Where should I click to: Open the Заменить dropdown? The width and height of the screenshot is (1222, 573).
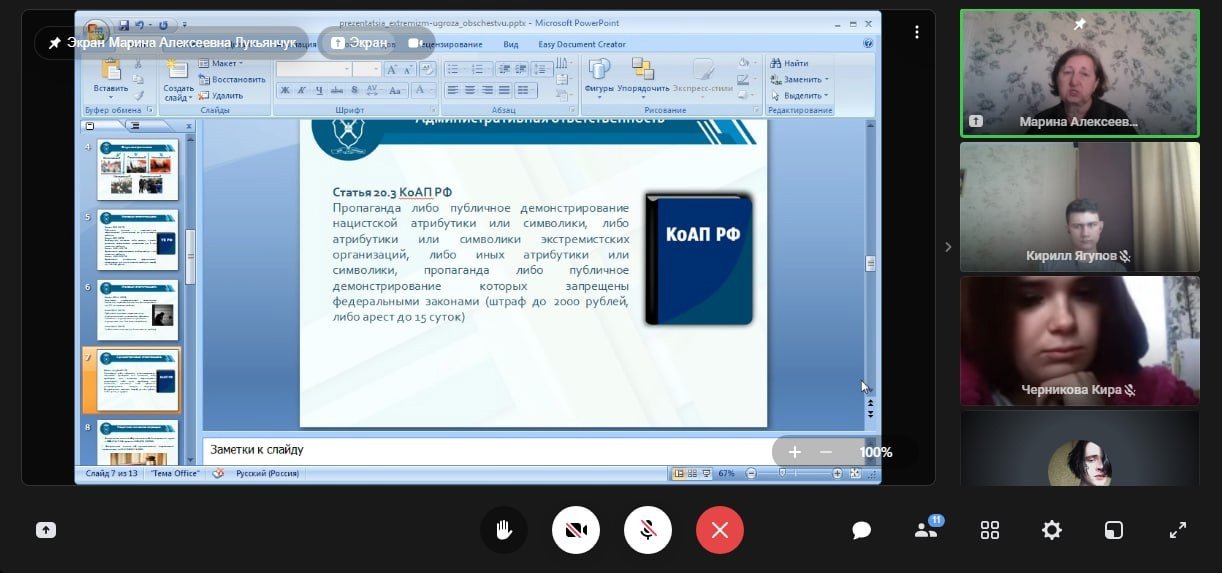click(798, 79)
